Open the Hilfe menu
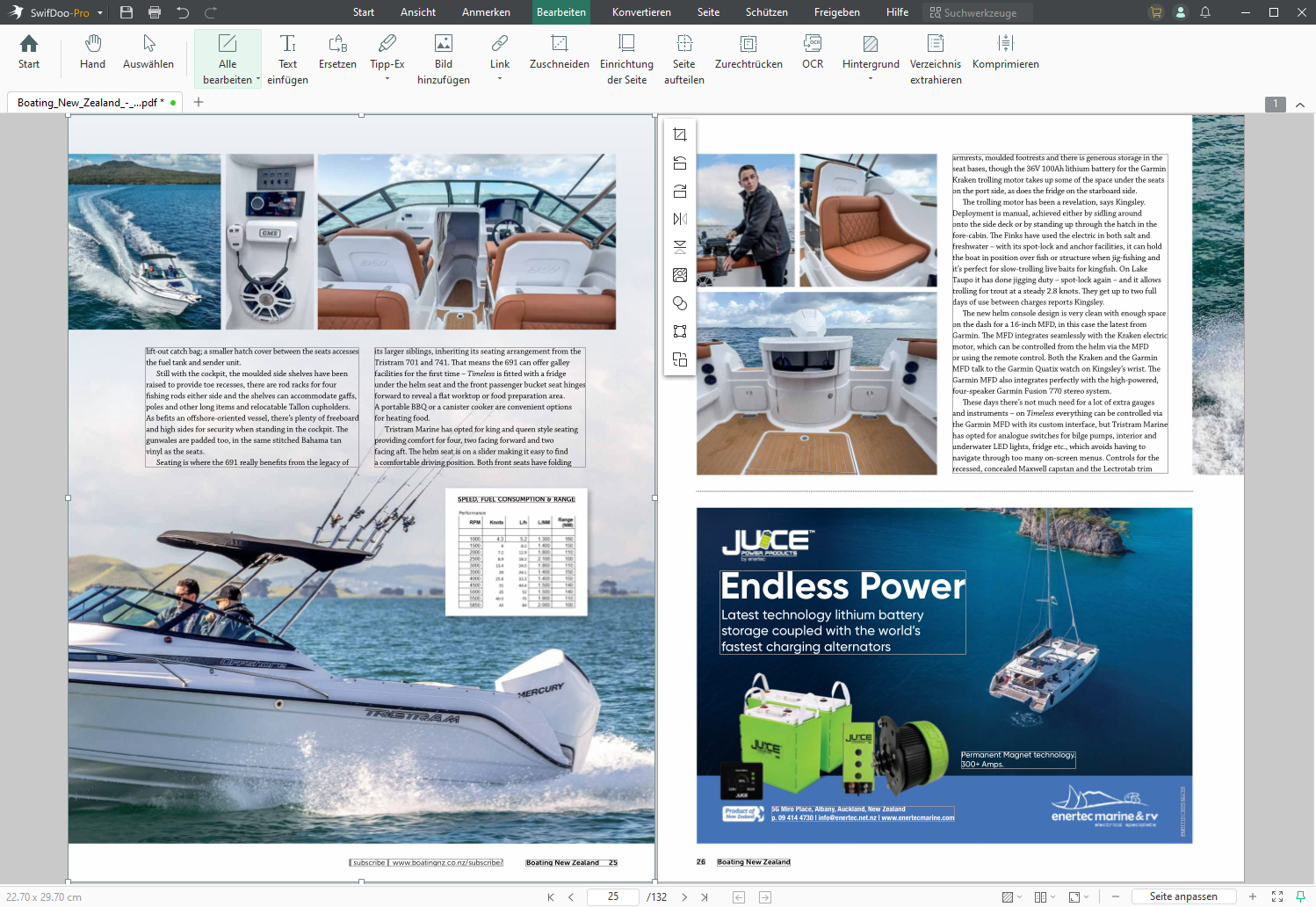This screenshot has width=1316, height=907. coord(898,12)
